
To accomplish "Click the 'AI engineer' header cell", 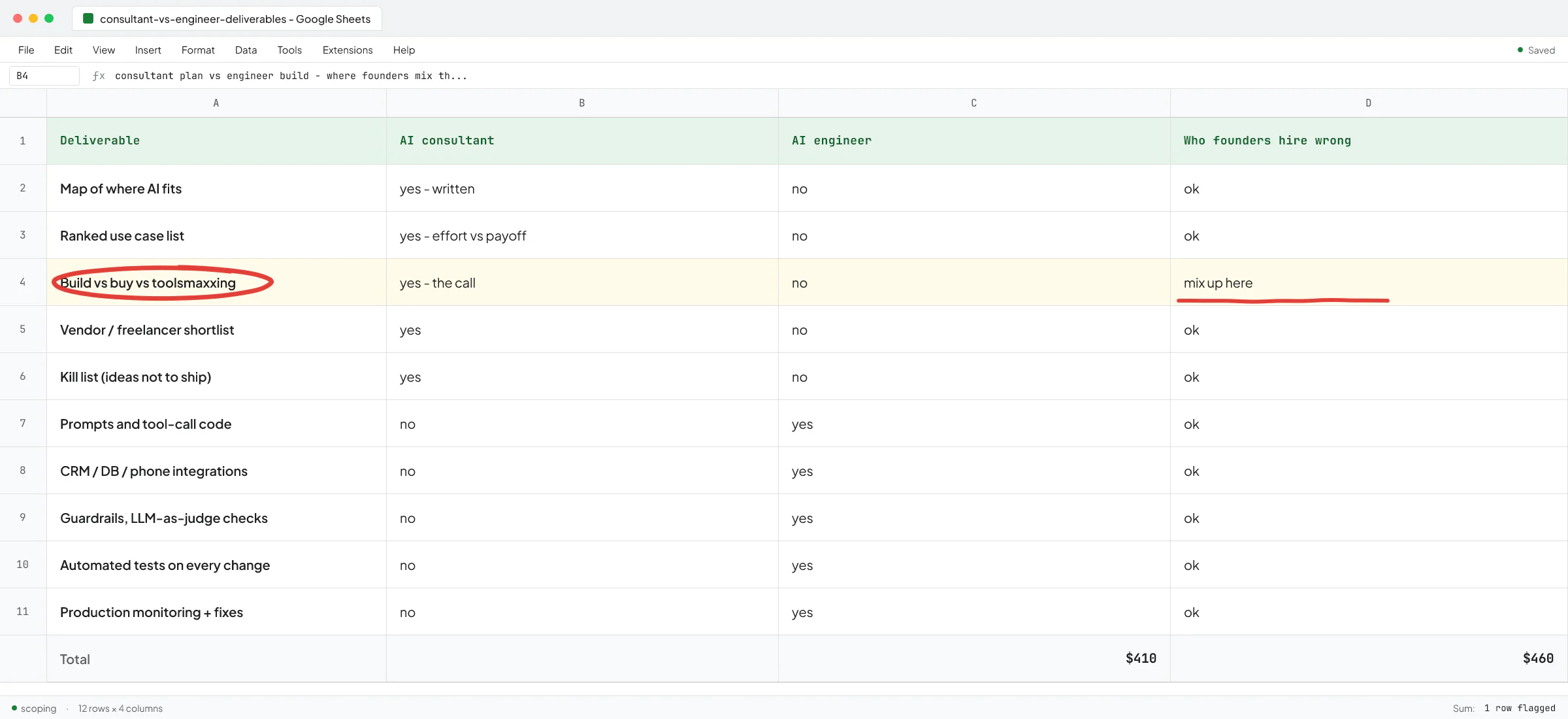I will point(974,141).
